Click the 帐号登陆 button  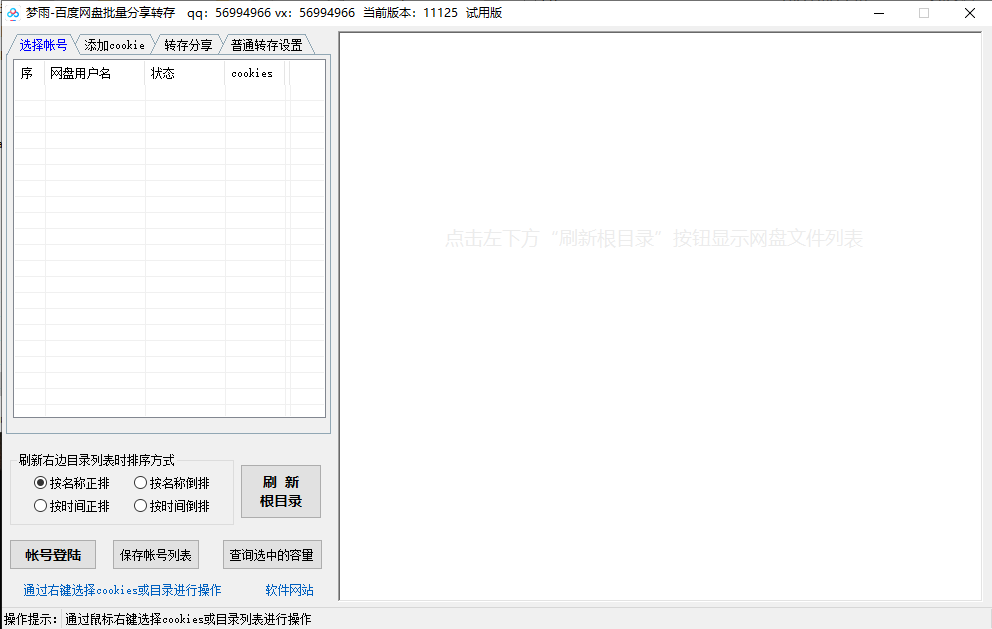[53, 555]
